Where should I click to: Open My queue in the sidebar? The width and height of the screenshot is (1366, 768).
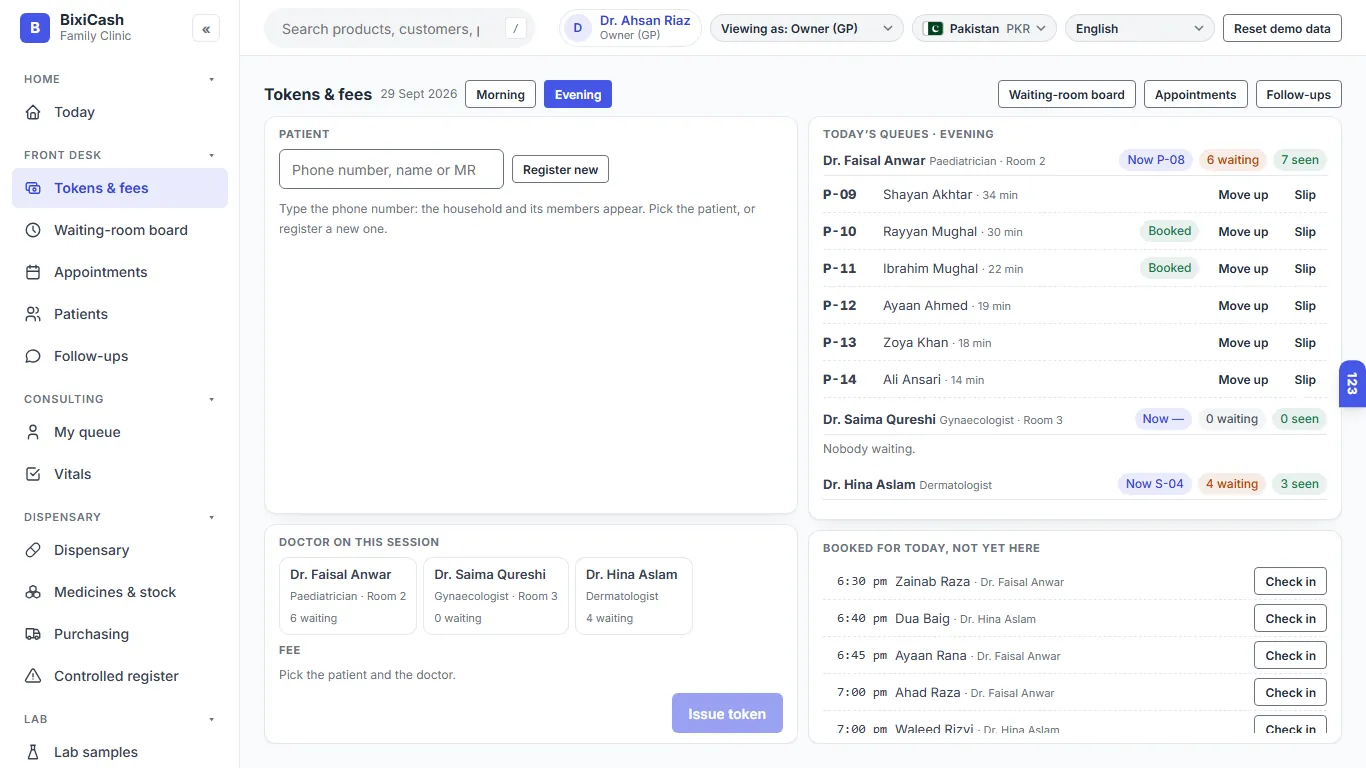pyautogui.click(x=120, y=432)
